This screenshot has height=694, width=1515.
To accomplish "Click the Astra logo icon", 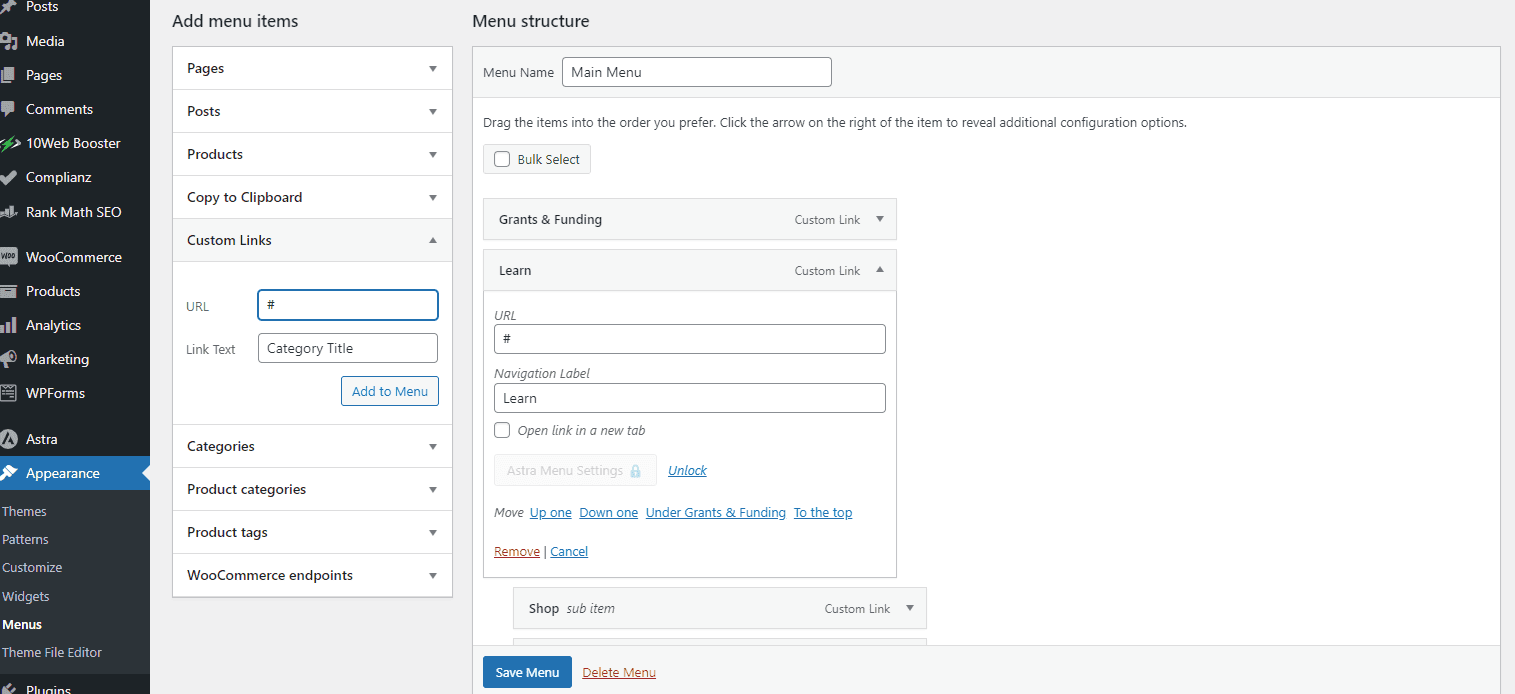I will (x=8, y=439).
